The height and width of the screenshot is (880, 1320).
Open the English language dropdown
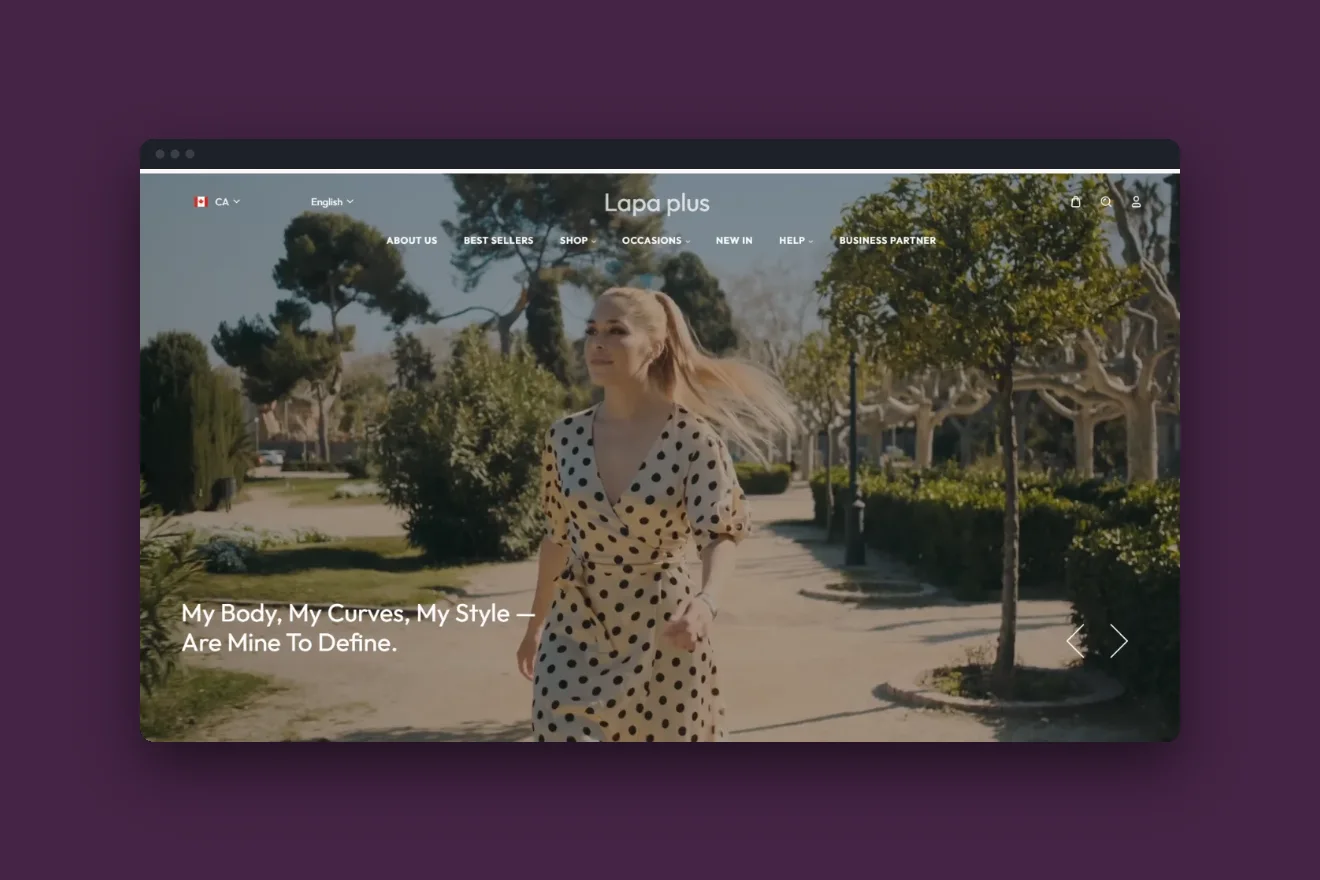[332, 202]
